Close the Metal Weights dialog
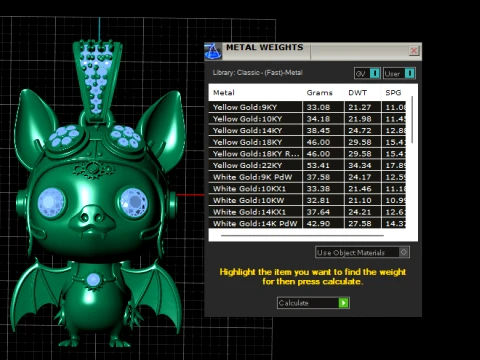This screenshot has height=360, width=480. [414, 51]
